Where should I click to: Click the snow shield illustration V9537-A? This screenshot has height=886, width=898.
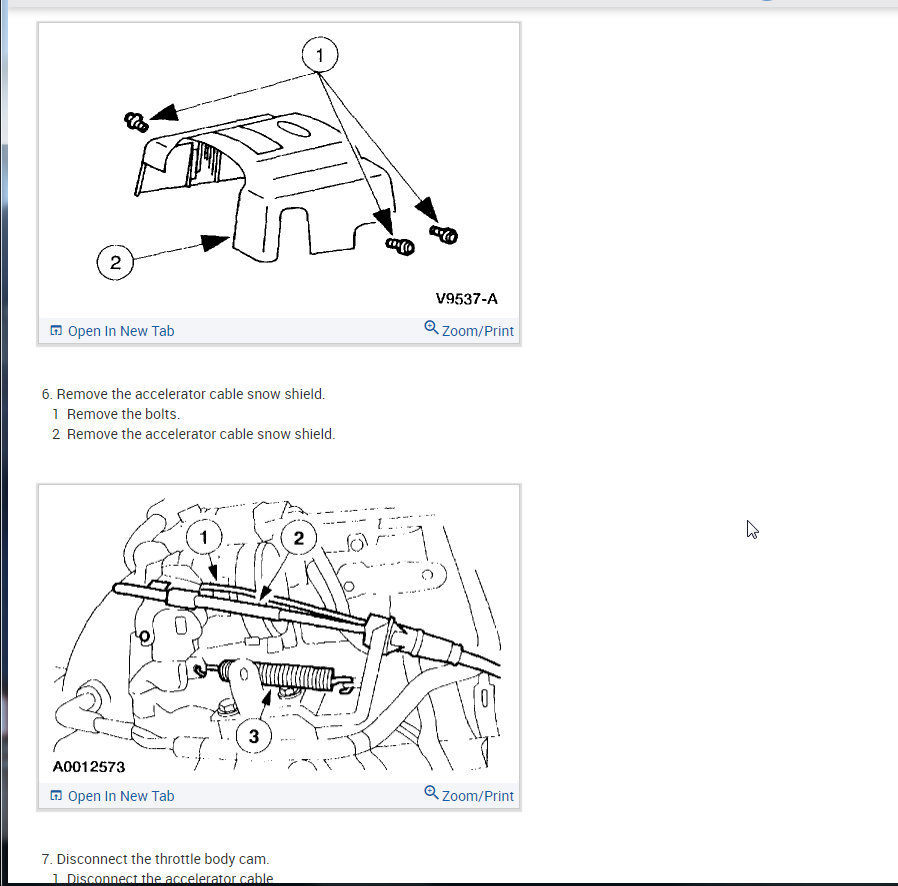[x=279, y=171]
